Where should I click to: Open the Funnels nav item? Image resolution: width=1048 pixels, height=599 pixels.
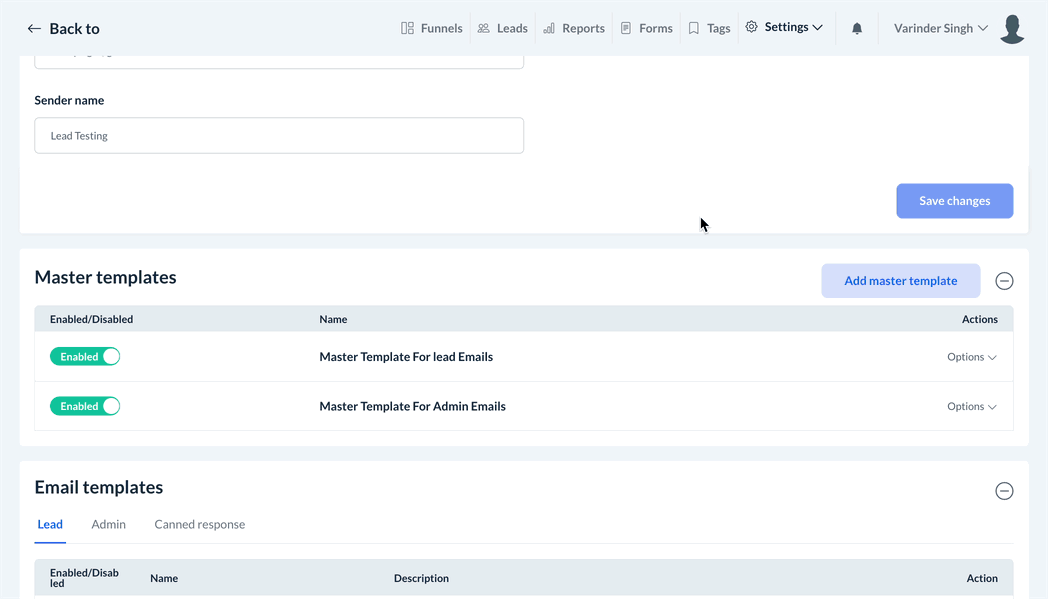pyautogui.click(x=432, y=28)
